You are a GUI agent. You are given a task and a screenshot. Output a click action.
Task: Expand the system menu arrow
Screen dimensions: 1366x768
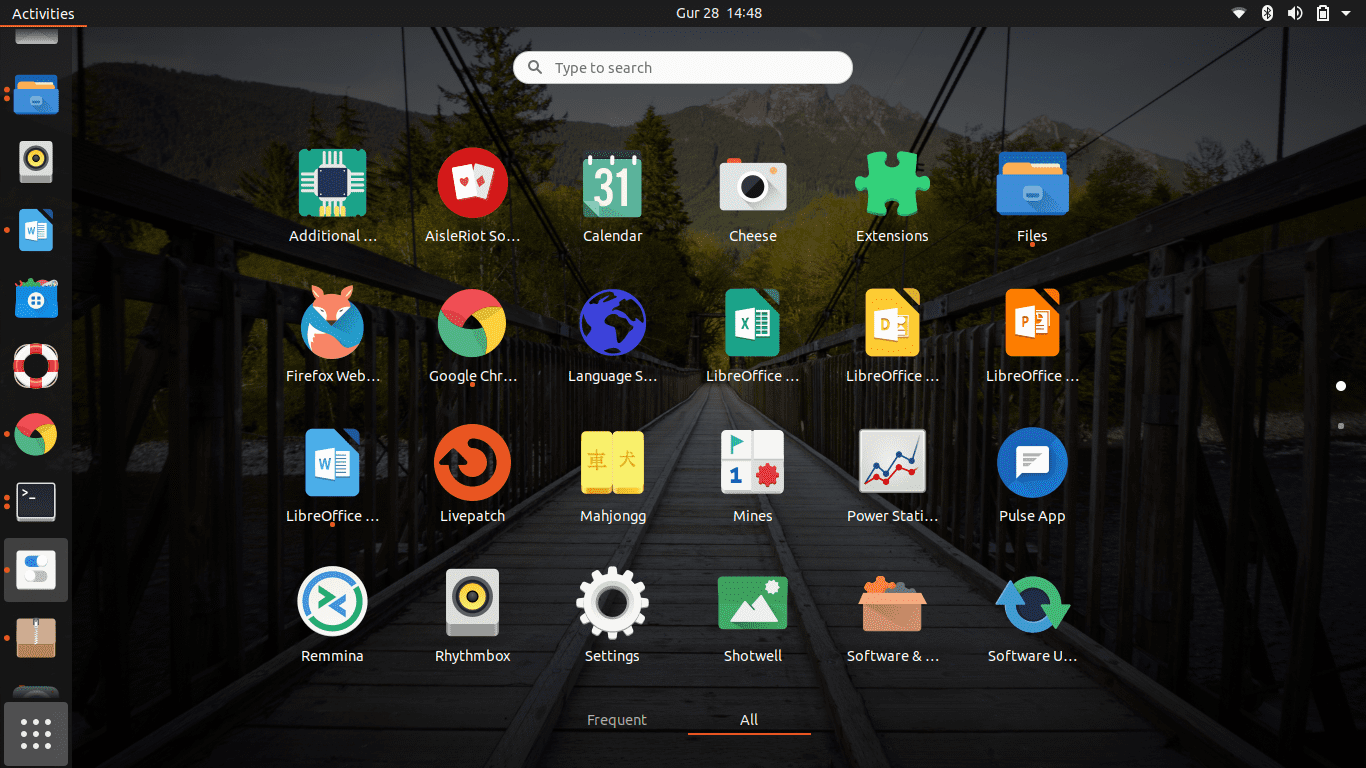tap(1348, 13)
